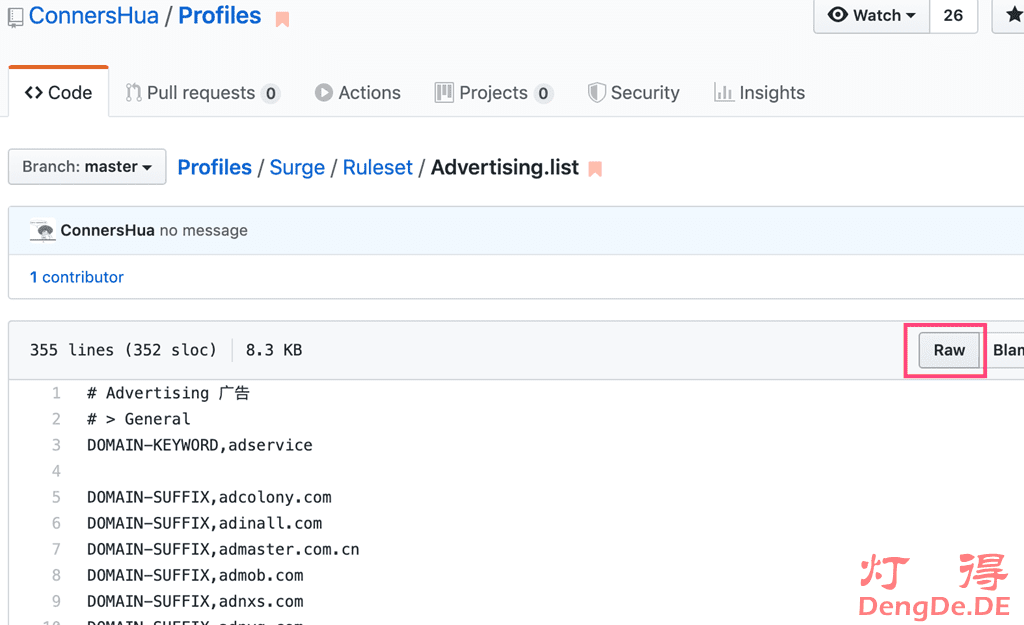Screen dimensions: 1024x625
Task: Select the Security tab
Action: [633, 93]
